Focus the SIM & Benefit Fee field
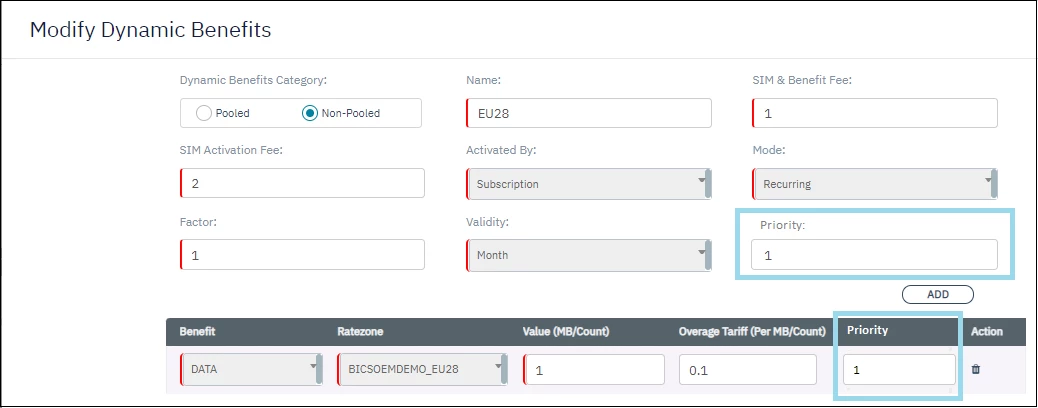 [x=875, y=113]
